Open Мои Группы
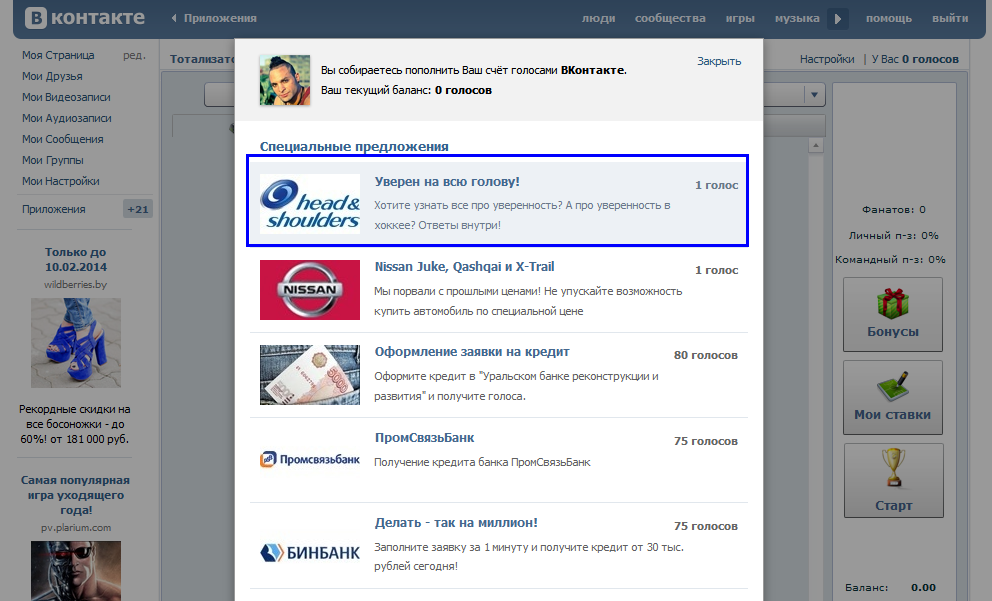Image resolution: width=992 pixels, height=601 pixels. (53, 160)
